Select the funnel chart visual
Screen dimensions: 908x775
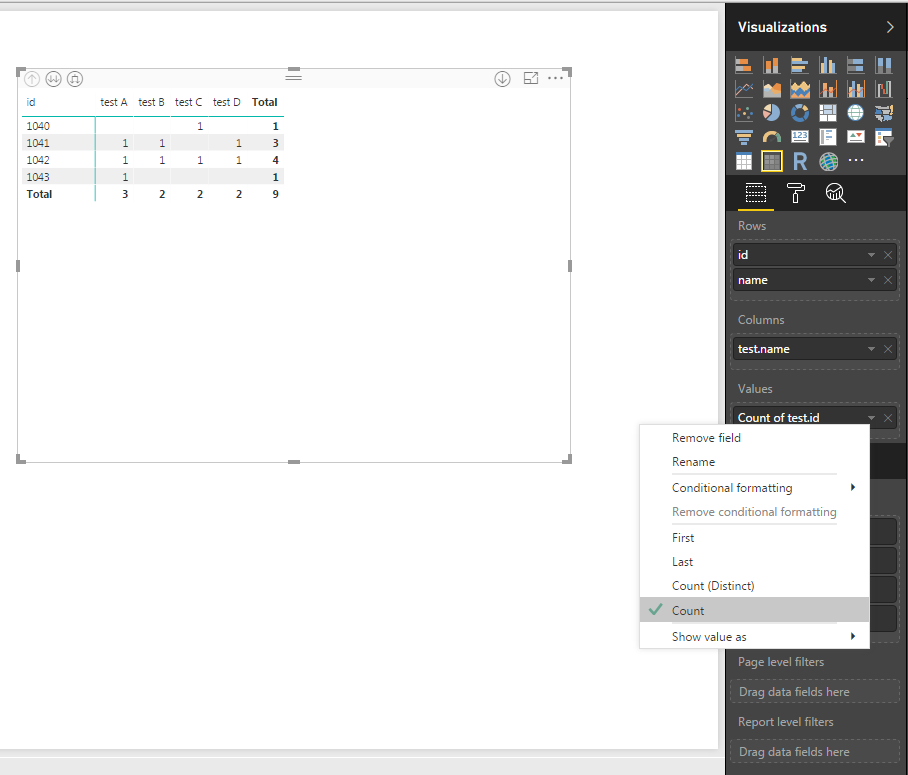tap(744, 137)
